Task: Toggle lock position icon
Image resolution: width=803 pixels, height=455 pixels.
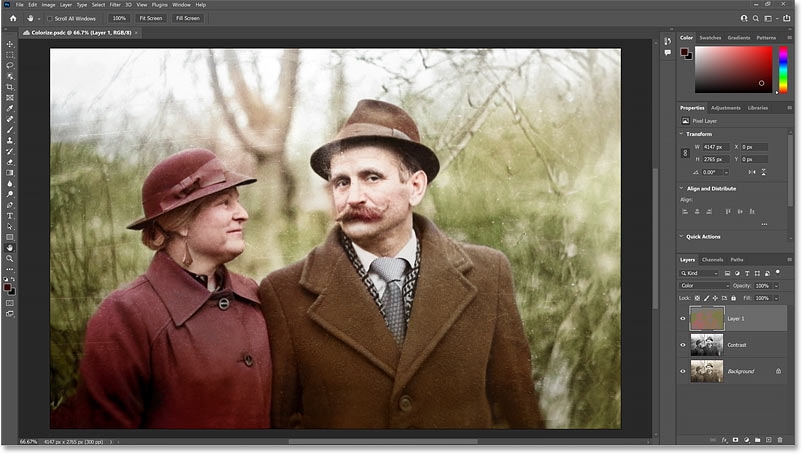Action: (x=715, y=298)
